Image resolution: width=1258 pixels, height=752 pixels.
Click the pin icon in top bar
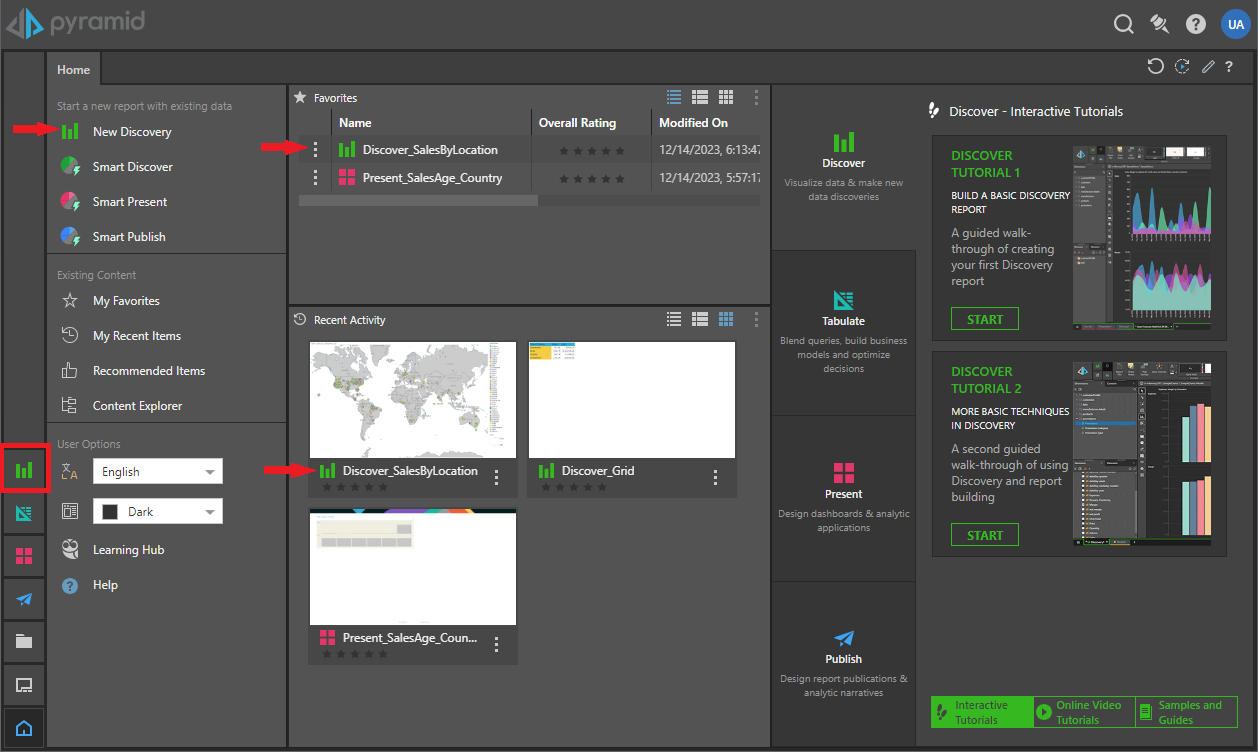click(x=1160, y=24)
